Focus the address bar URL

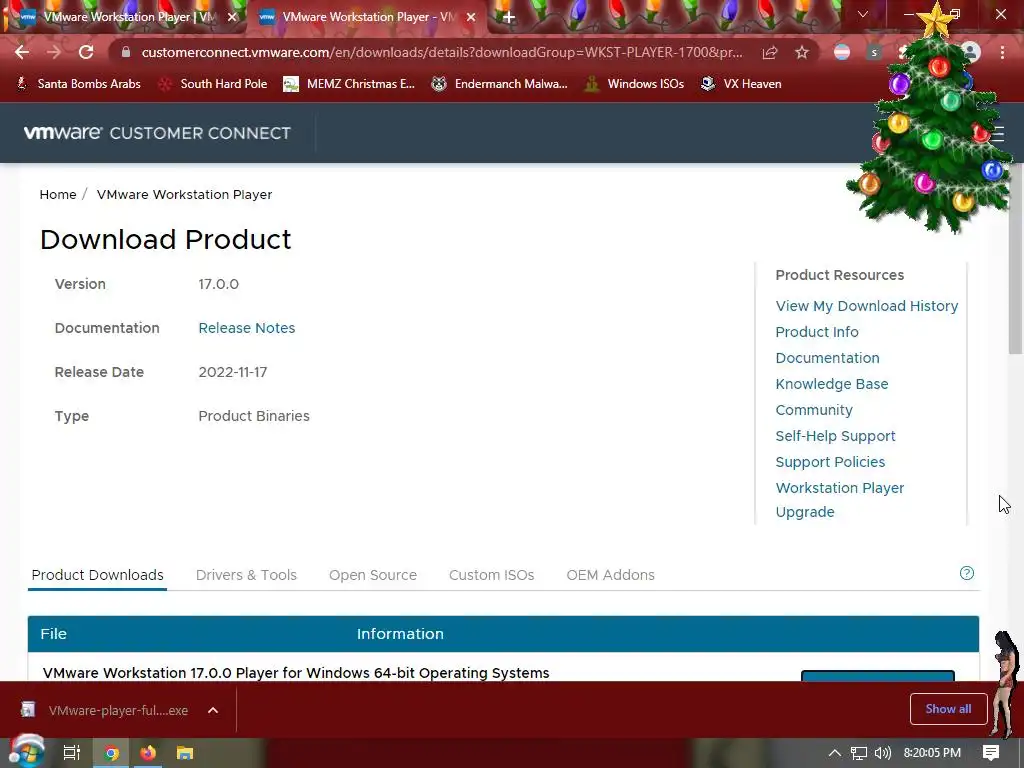[441, 52]
